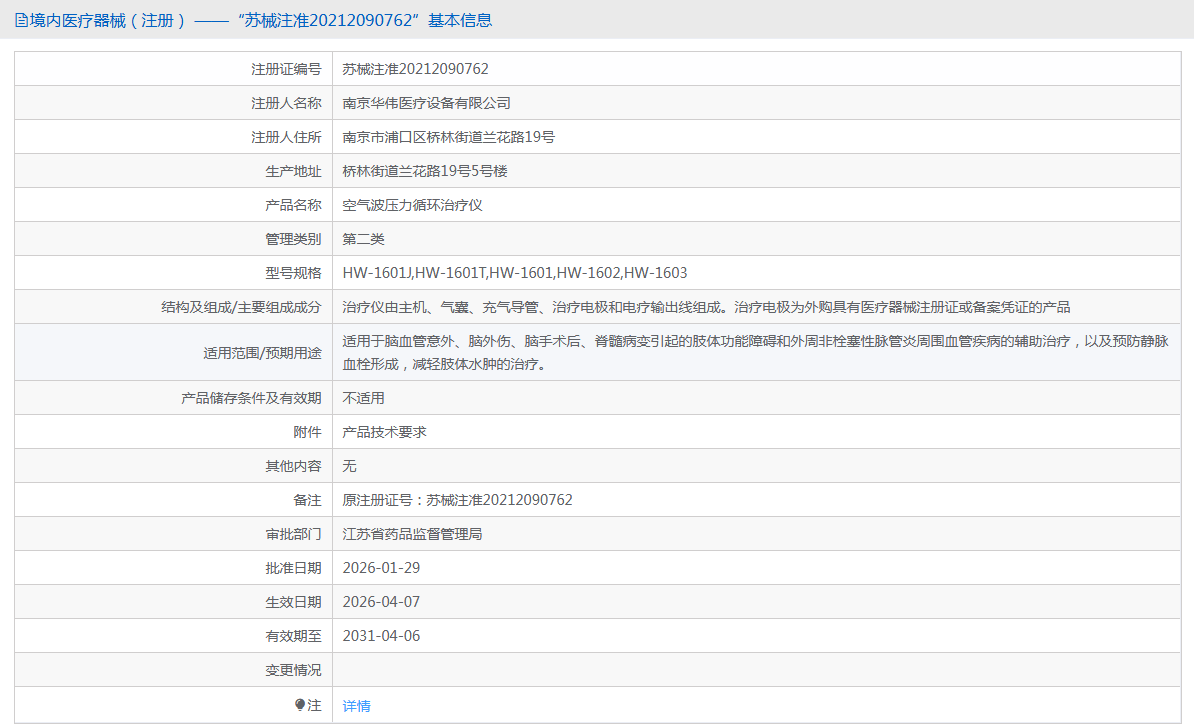
Task: Click approval department 江苏省药品监督管理局
Action: 412,534
